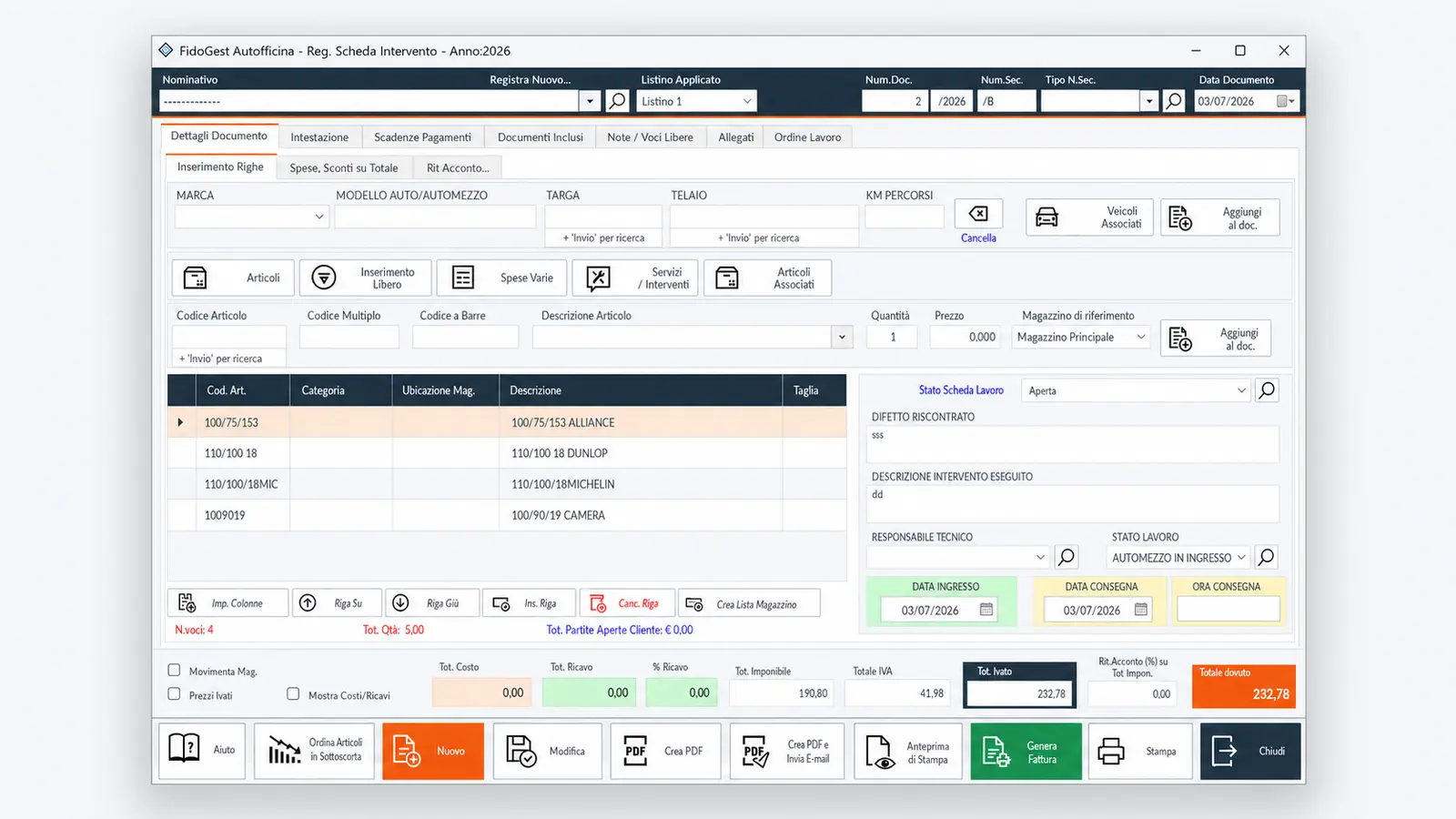Click the Modifica button
This screenshot has width=1456, height=819.
pyautogui.click(x=548, y=751)
